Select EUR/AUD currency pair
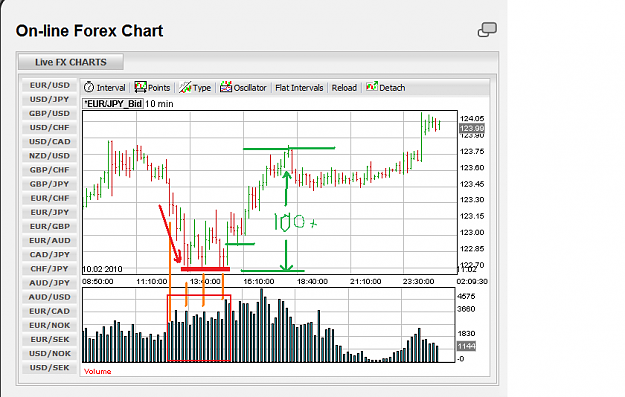Image resolution: width=625 pixels, height=397 pixels. [x=49, y=241]
